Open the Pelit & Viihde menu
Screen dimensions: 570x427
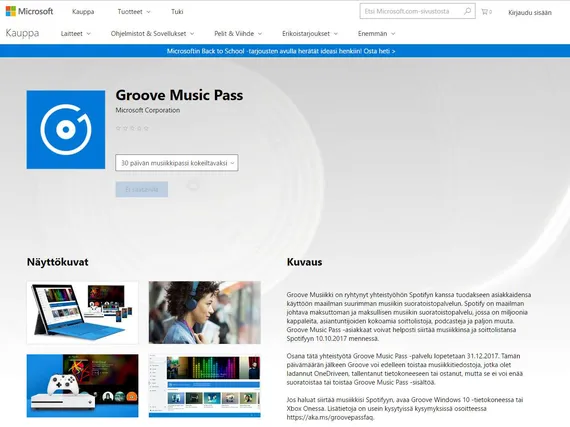(x=238, y=33)
